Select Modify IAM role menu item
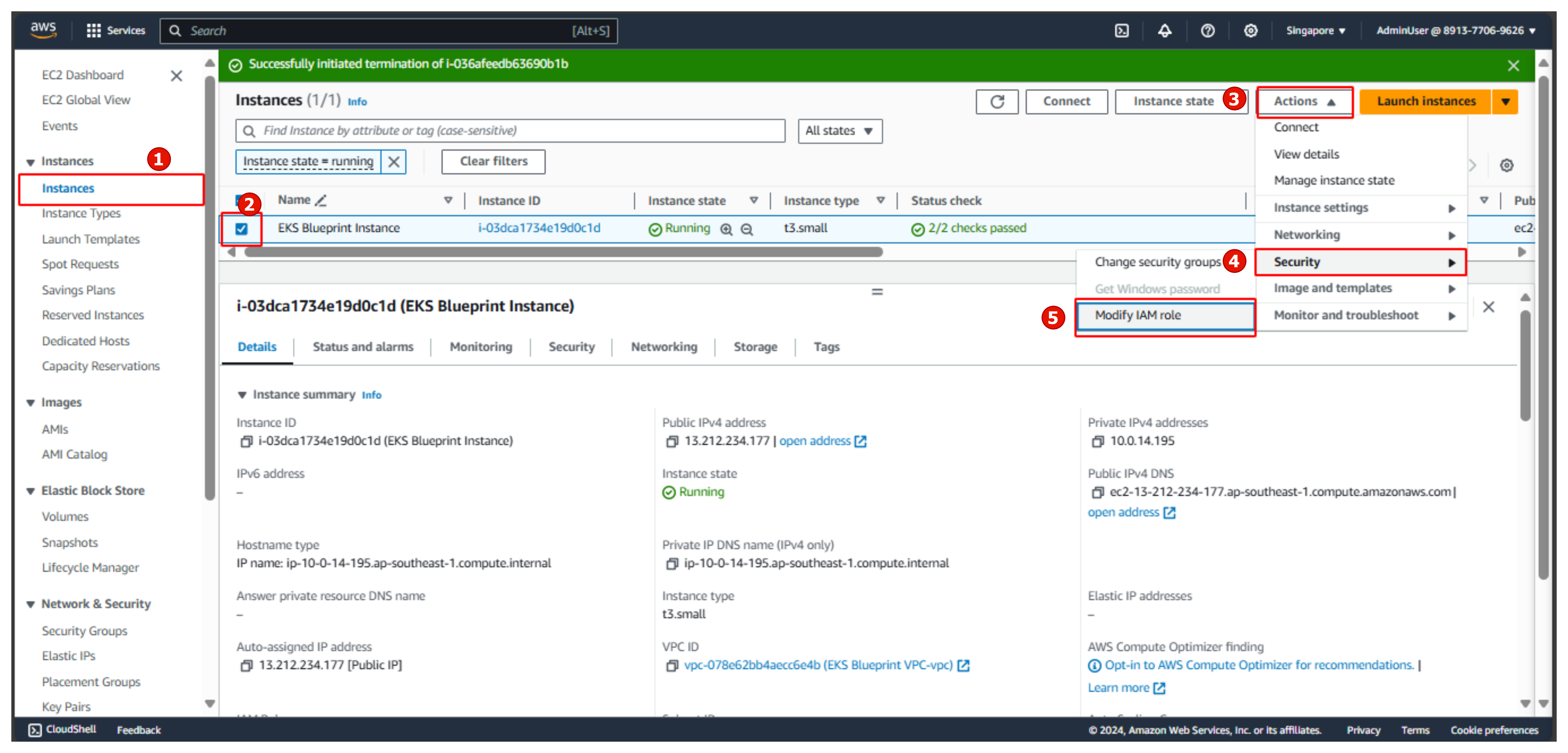 tap(1165, 315)
